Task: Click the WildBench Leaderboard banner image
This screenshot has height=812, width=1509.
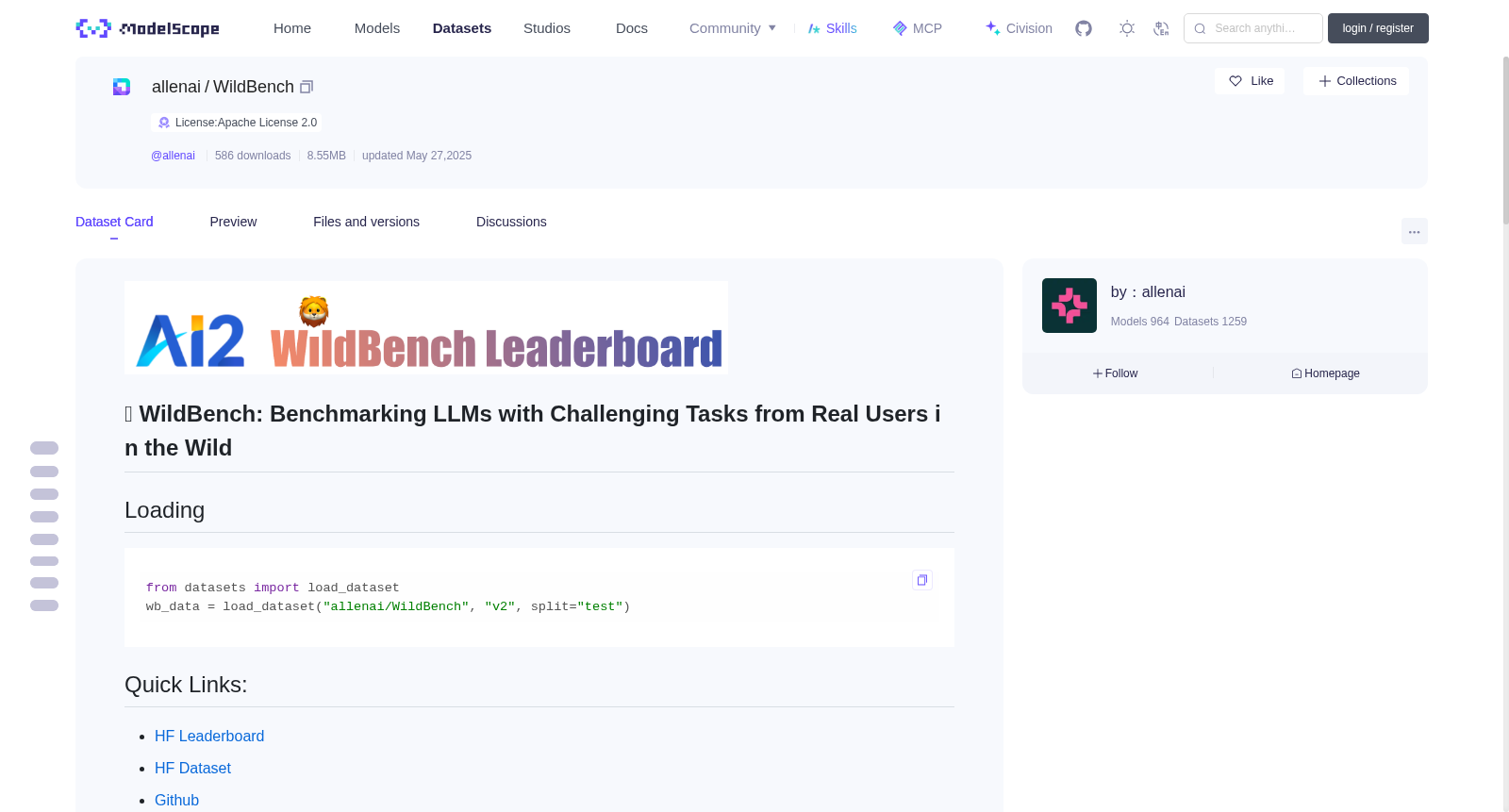Action: [426, 327]
